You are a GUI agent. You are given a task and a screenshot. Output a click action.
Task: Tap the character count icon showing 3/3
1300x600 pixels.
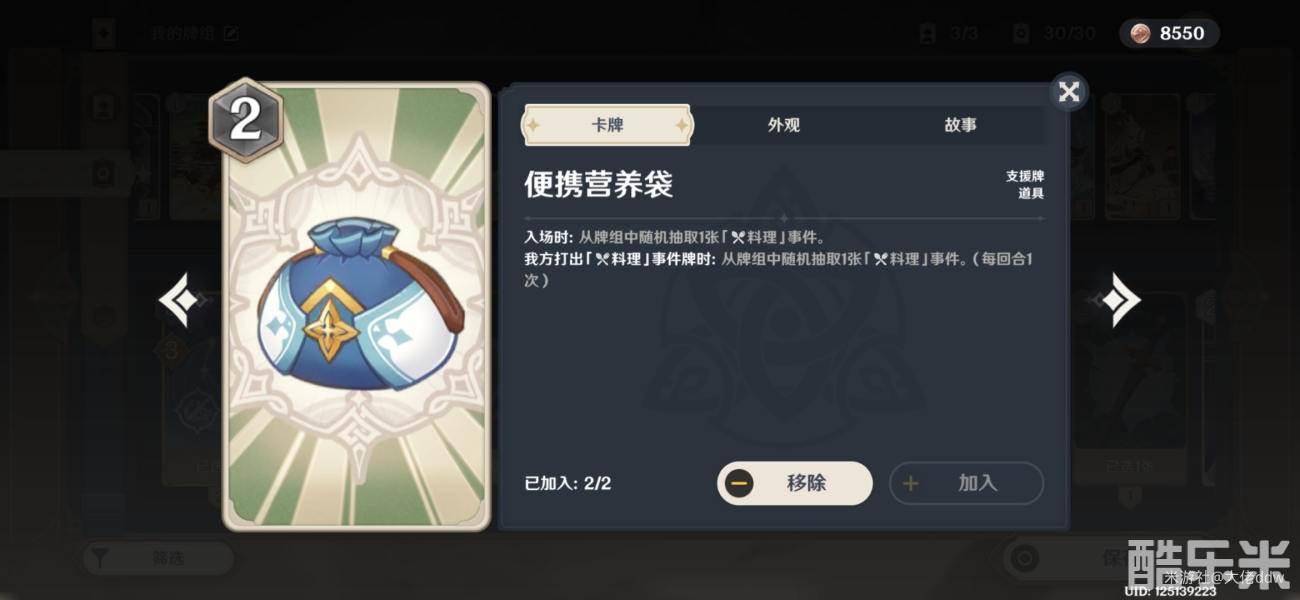927,33
